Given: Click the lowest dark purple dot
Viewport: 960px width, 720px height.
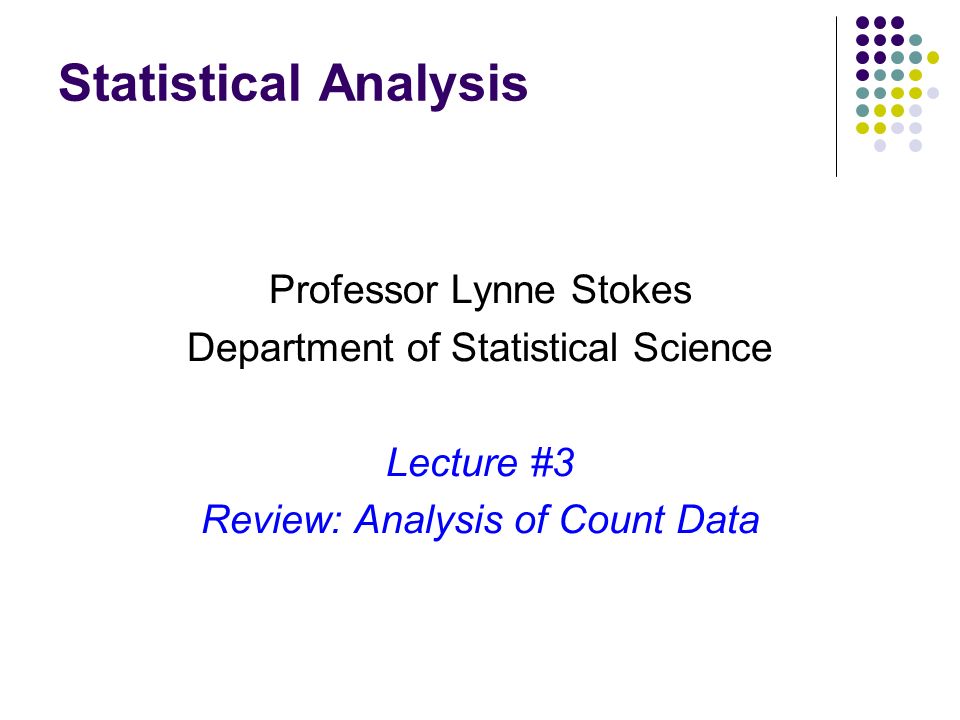Looking at the screenshot, I should [862, 75].
